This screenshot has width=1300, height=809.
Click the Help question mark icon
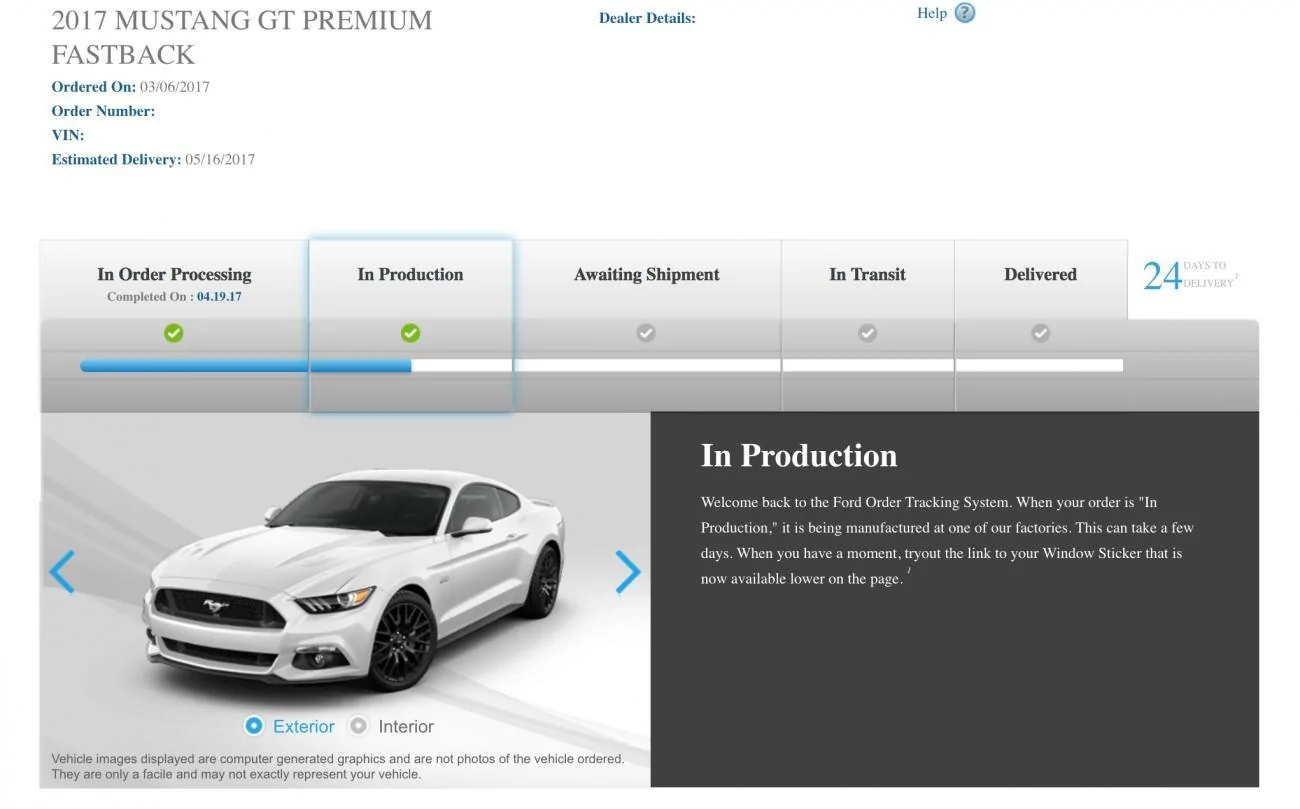point(964,13)
